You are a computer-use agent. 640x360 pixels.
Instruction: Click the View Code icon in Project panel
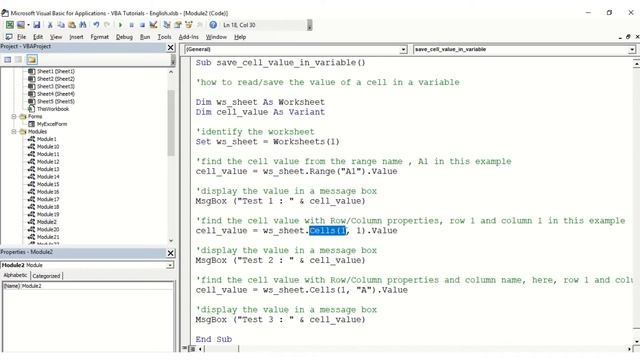coord(8,60)
